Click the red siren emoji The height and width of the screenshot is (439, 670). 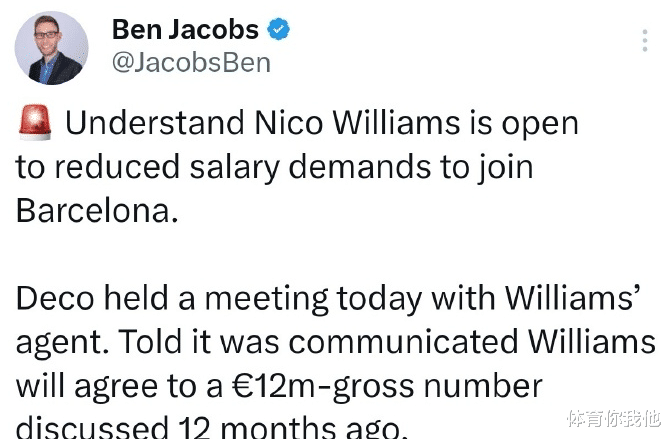35,122
